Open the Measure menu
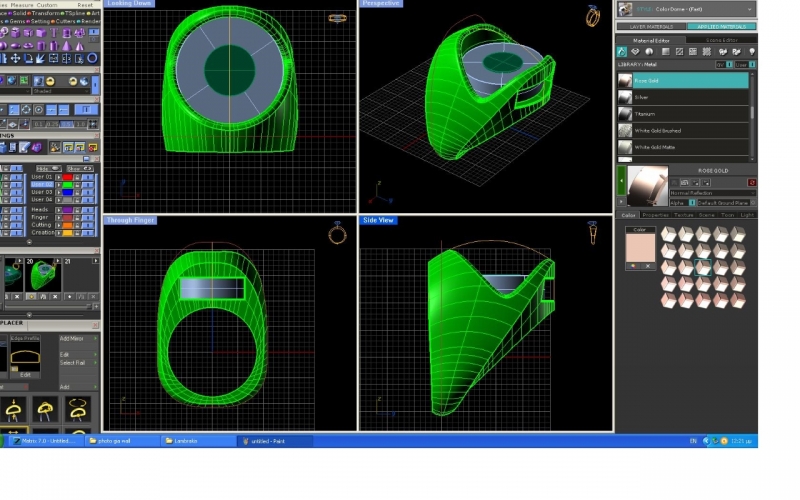Image resolution: width=800 pixels, height=500 pixels. [x=22, y=5]
